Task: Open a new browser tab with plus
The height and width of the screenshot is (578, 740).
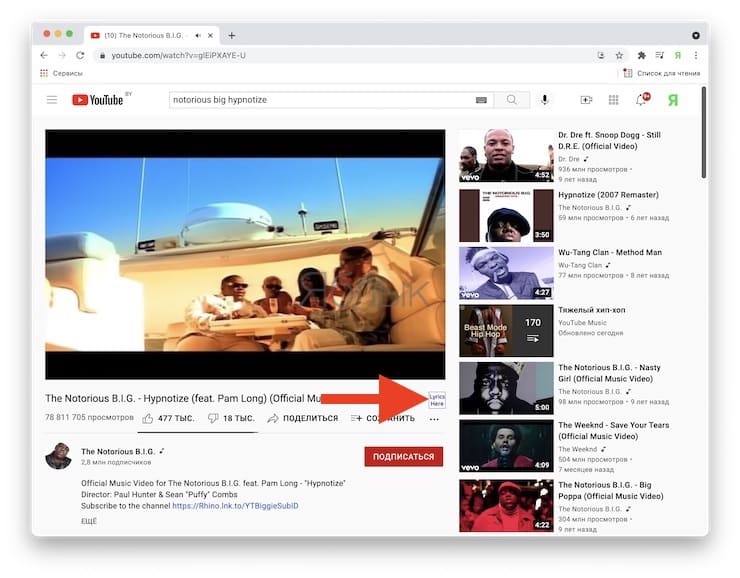Action: [232, 35]
